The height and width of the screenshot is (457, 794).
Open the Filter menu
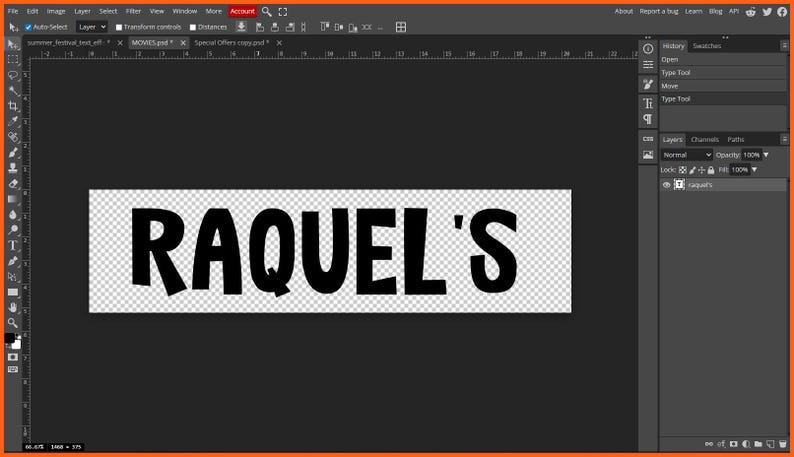click(x=133, y=11)
